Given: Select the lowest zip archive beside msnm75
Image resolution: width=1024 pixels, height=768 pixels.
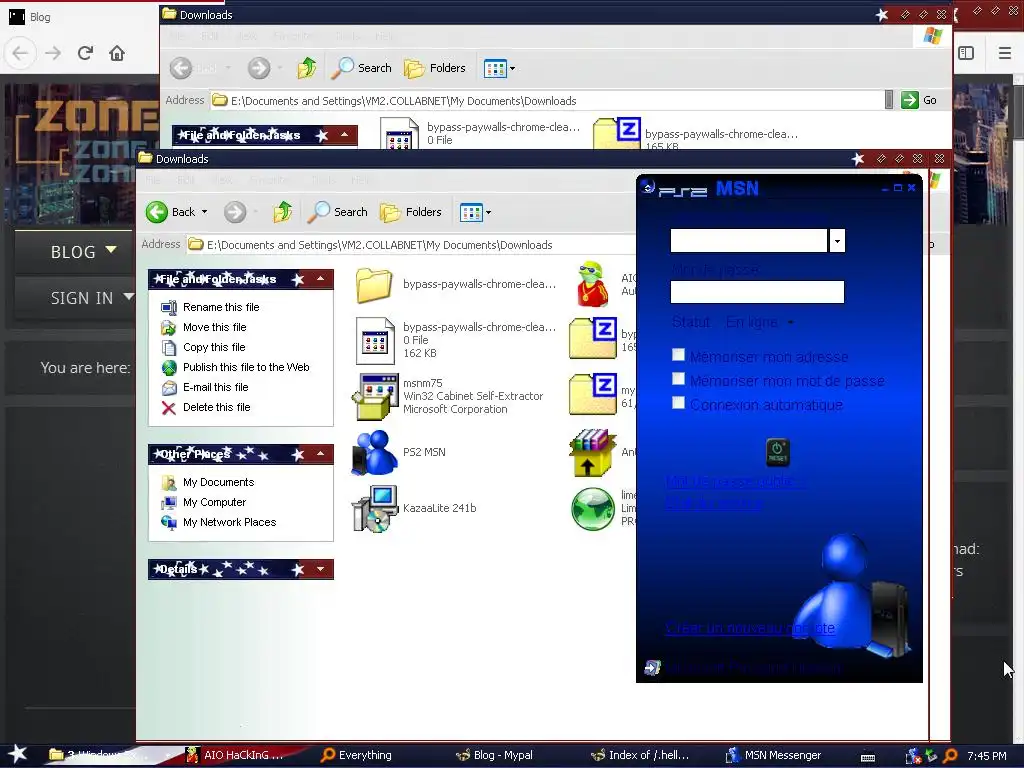Looking at the screenshot, I should [592, 396].
